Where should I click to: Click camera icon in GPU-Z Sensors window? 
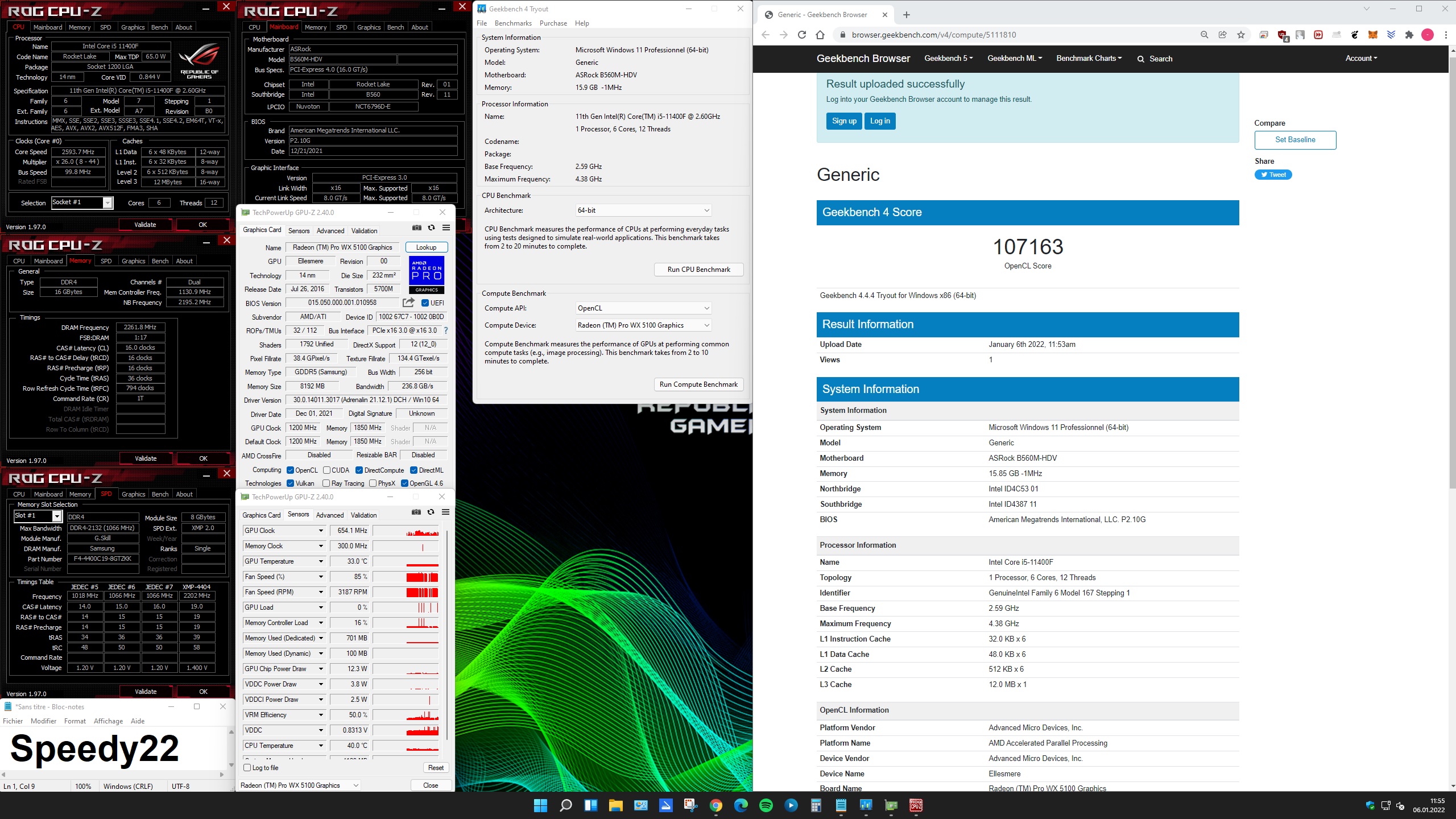[x=416, y=512]
